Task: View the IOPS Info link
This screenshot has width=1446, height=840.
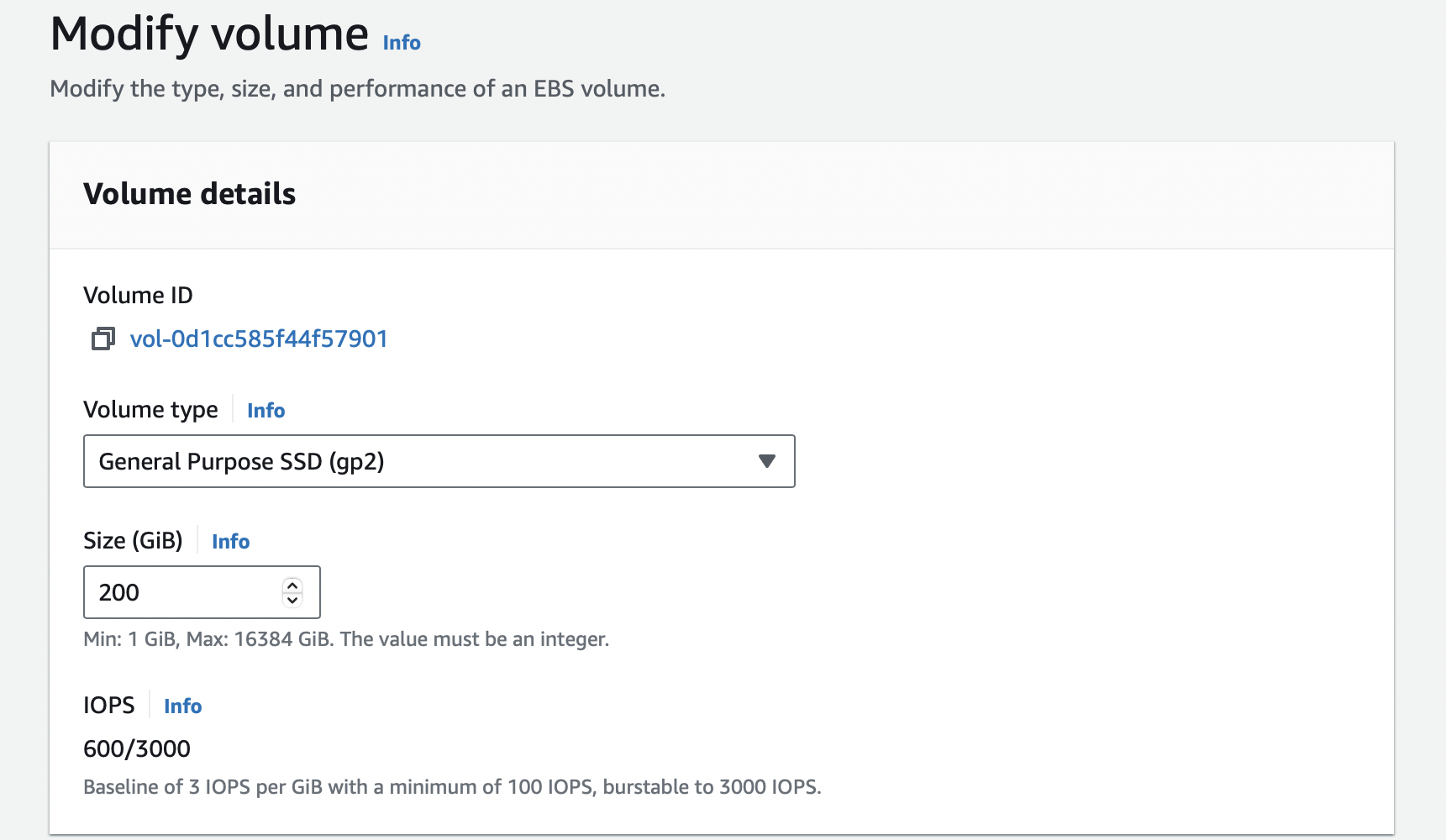Action: [x=182, y=706]
